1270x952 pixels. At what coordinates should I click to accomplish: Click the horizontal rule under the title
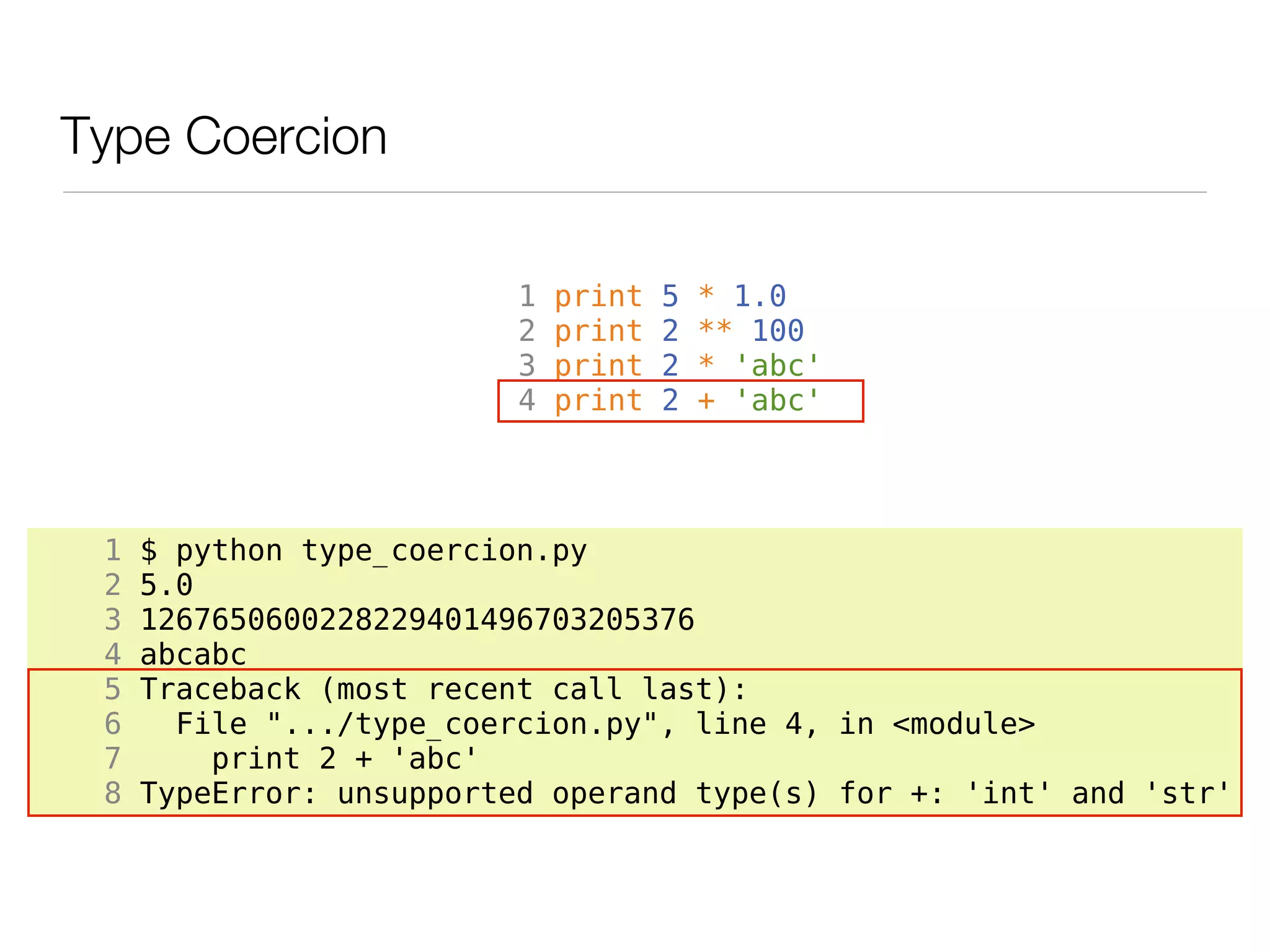point(634,192)
